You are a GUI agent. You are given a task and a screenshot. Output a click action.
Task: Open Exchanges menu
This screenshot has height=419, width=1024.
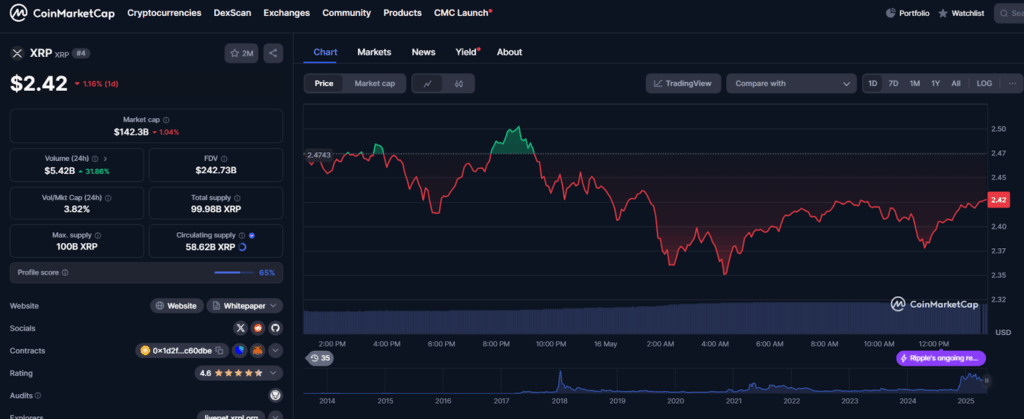coord(287,13)
